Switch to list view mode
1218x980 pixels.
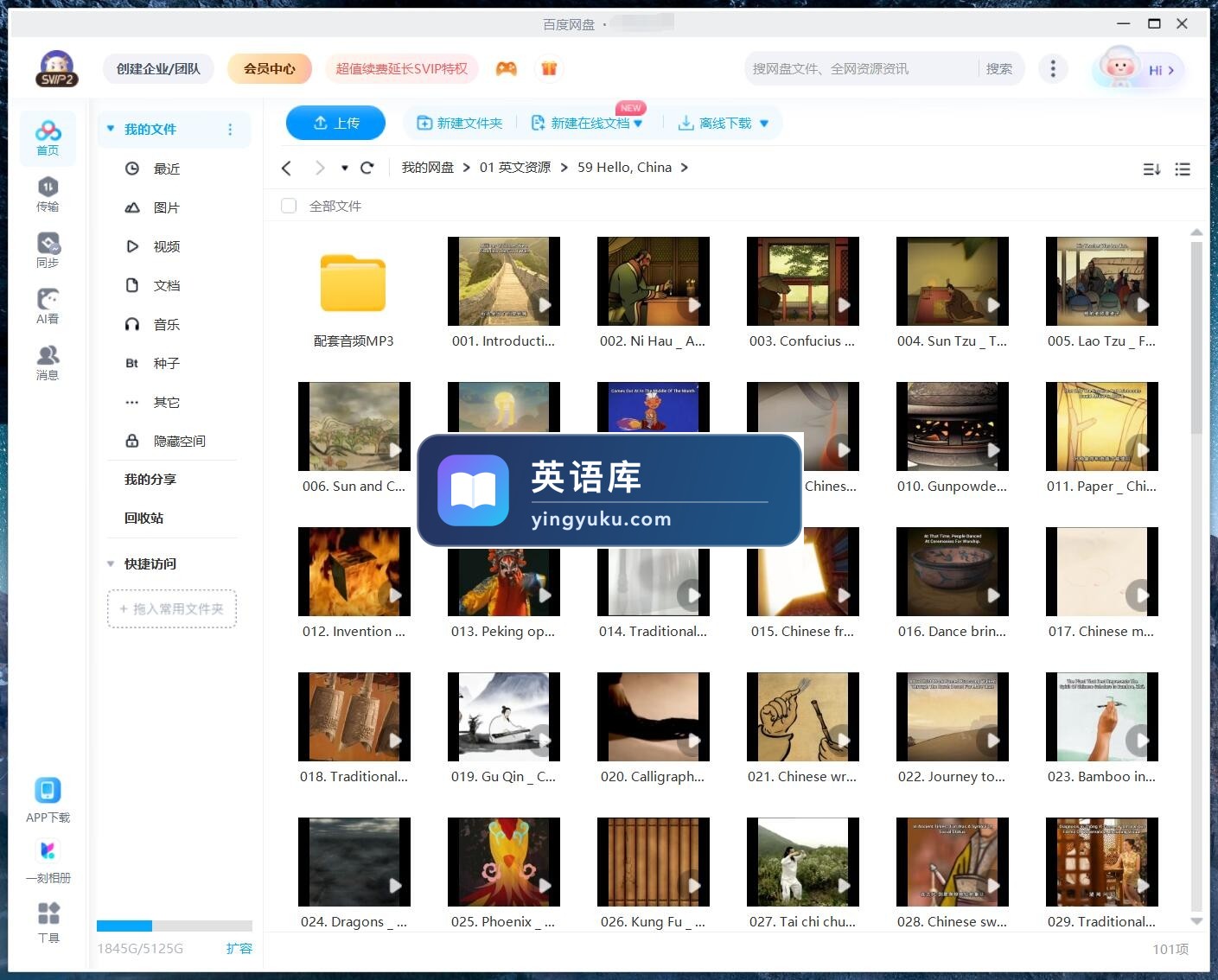point(1183,169)
